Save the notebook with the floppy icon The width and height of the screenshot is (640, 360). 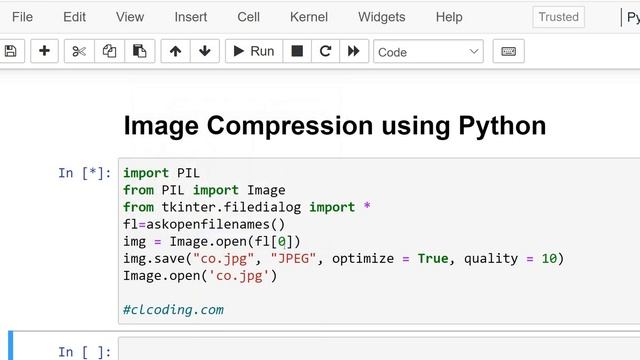pyautogui.click(x=11, y=51)
